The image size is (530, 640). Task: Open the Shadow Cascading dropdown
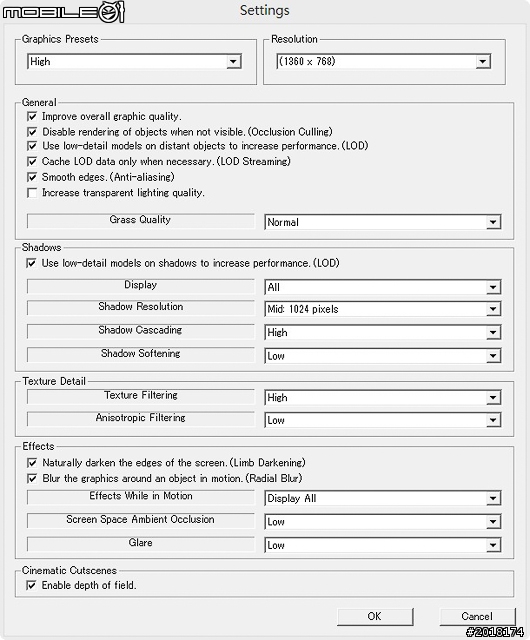[x=383, y=332]
